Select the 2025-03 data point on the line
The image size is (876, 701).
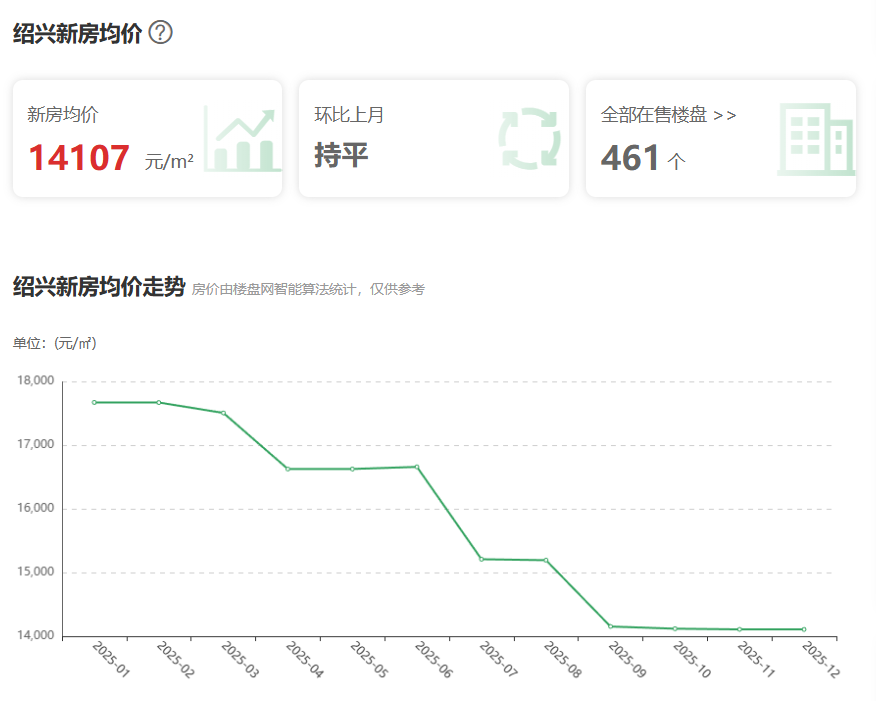pos(223,413)
